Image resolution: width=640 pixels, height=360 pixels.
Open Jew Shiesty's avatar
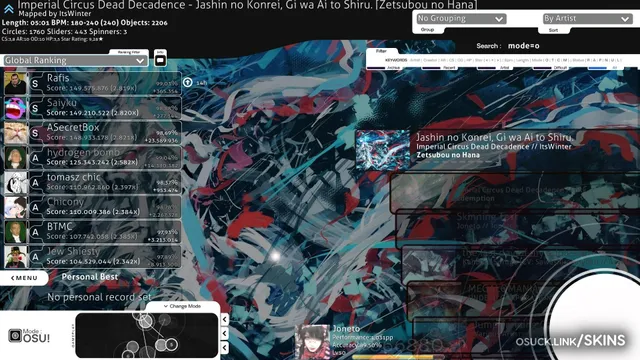click(x=16, y=257)
